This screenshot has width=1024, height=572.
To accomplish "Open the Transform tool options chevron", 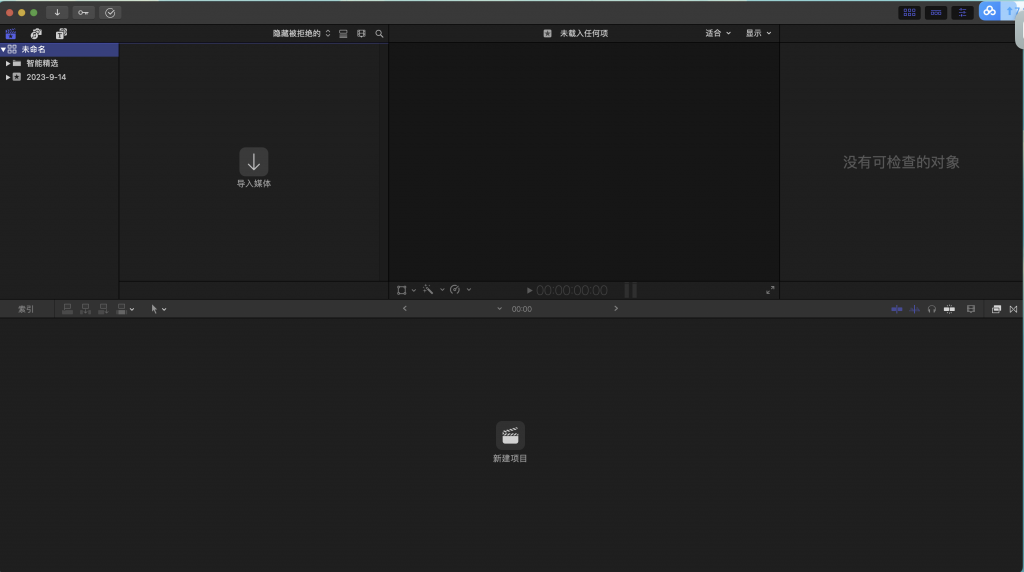I will tap(413, 290).
